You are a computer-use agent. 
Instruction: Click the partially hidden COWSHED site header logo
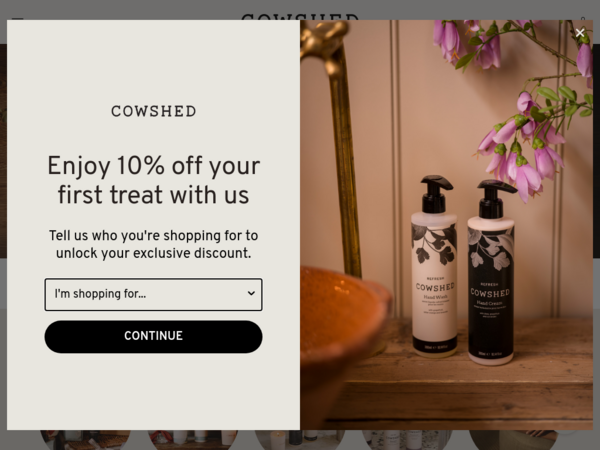[x=300, y=17]
